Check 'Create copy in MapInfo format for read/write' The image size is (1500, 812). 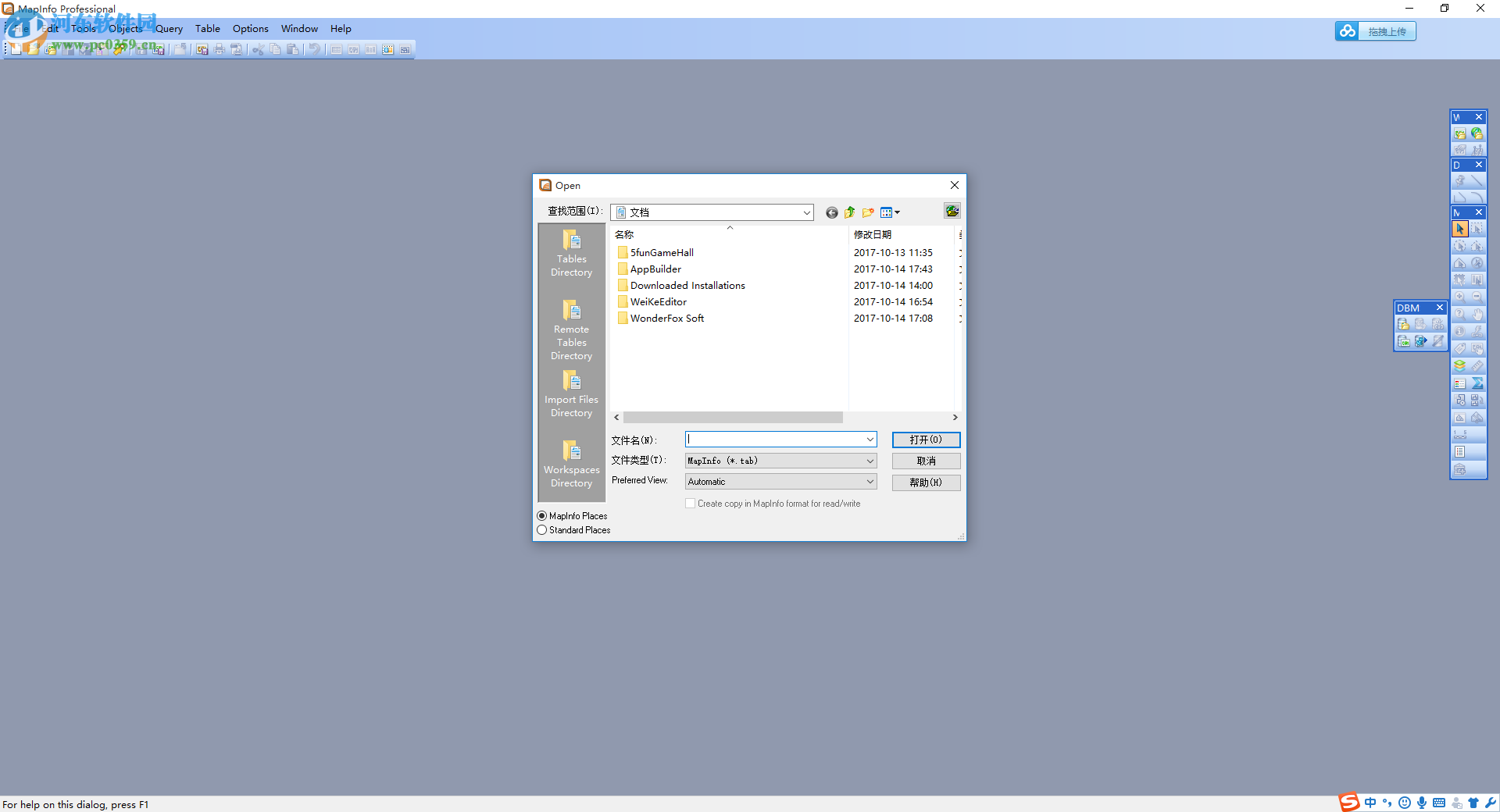coord(691,503)
